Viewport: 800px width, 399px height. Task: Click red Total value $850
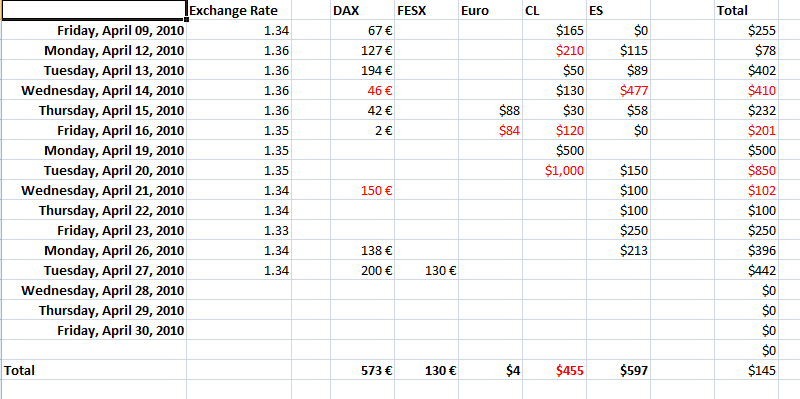pyautogui.click(x=746, y=170)
